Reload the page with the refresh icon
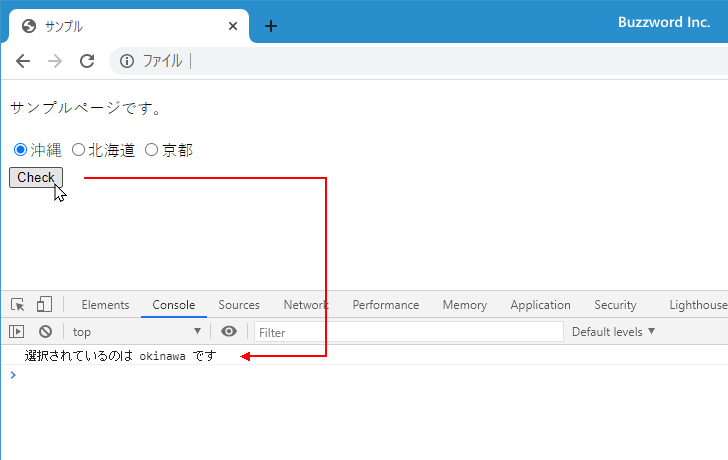Screen dimensions: 728x460 point(87,61)
